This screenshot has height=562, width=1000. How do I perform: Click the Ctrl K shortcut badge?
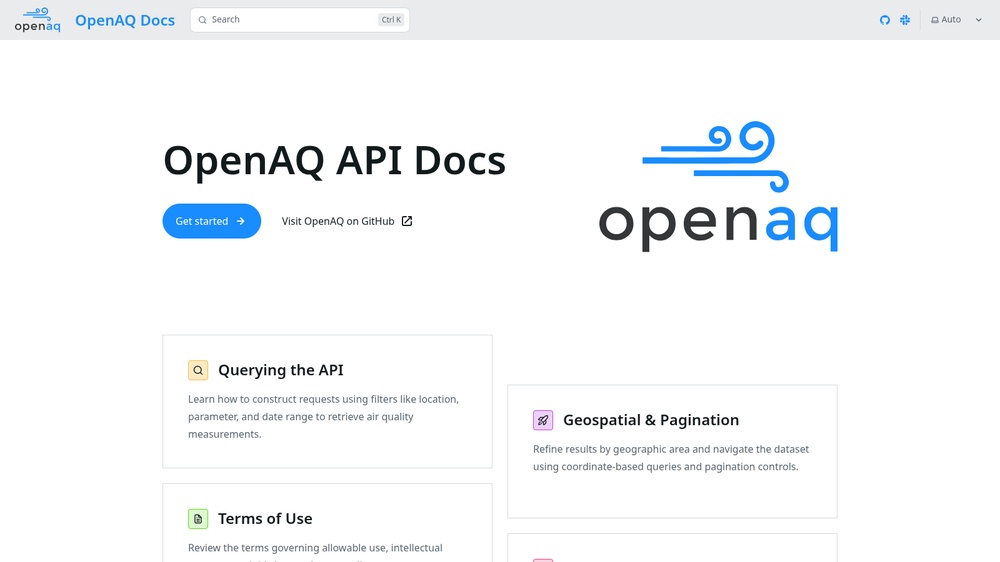coord(391,20)
